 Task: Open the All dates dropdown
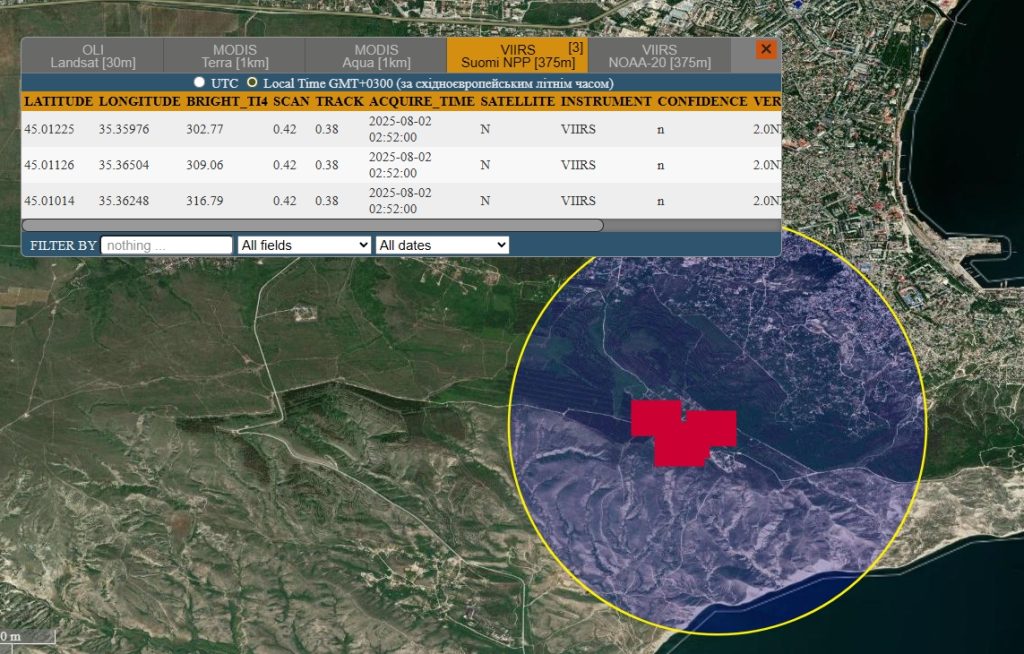pos(442,245)
